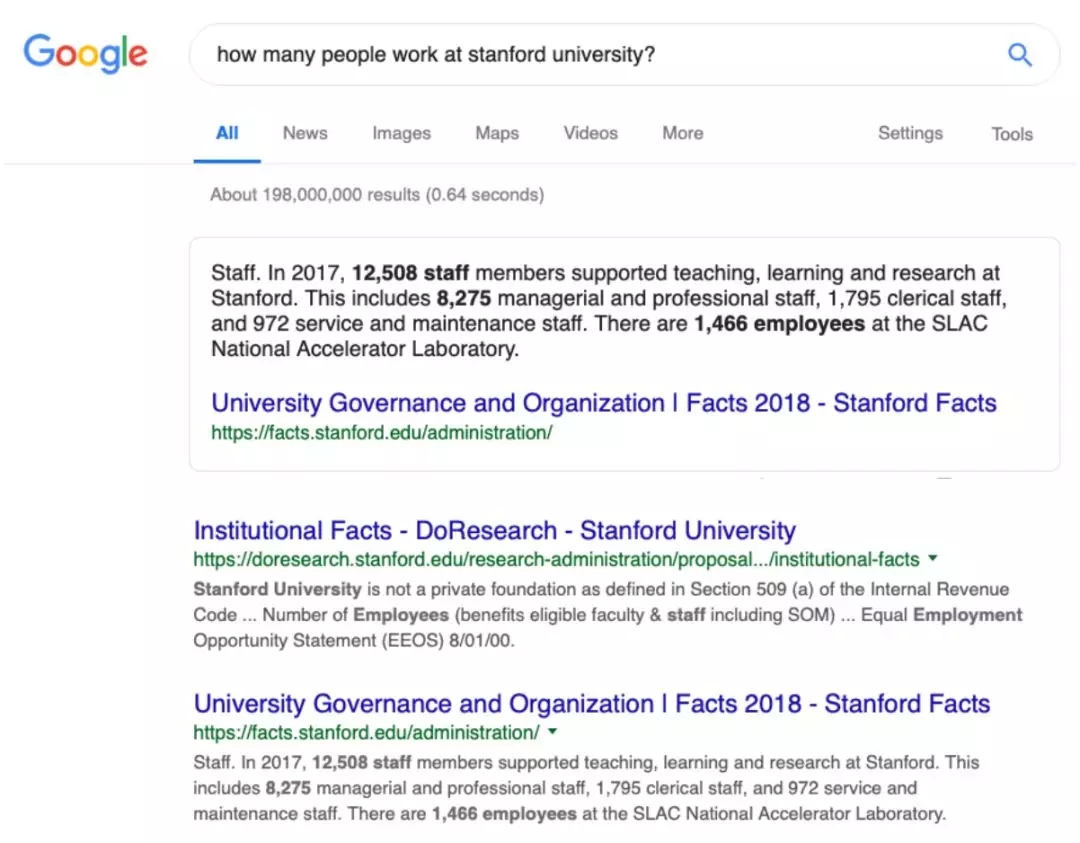Click the Google logo
This screenshot has height=843, width=1080.
(x=85, y=54)
